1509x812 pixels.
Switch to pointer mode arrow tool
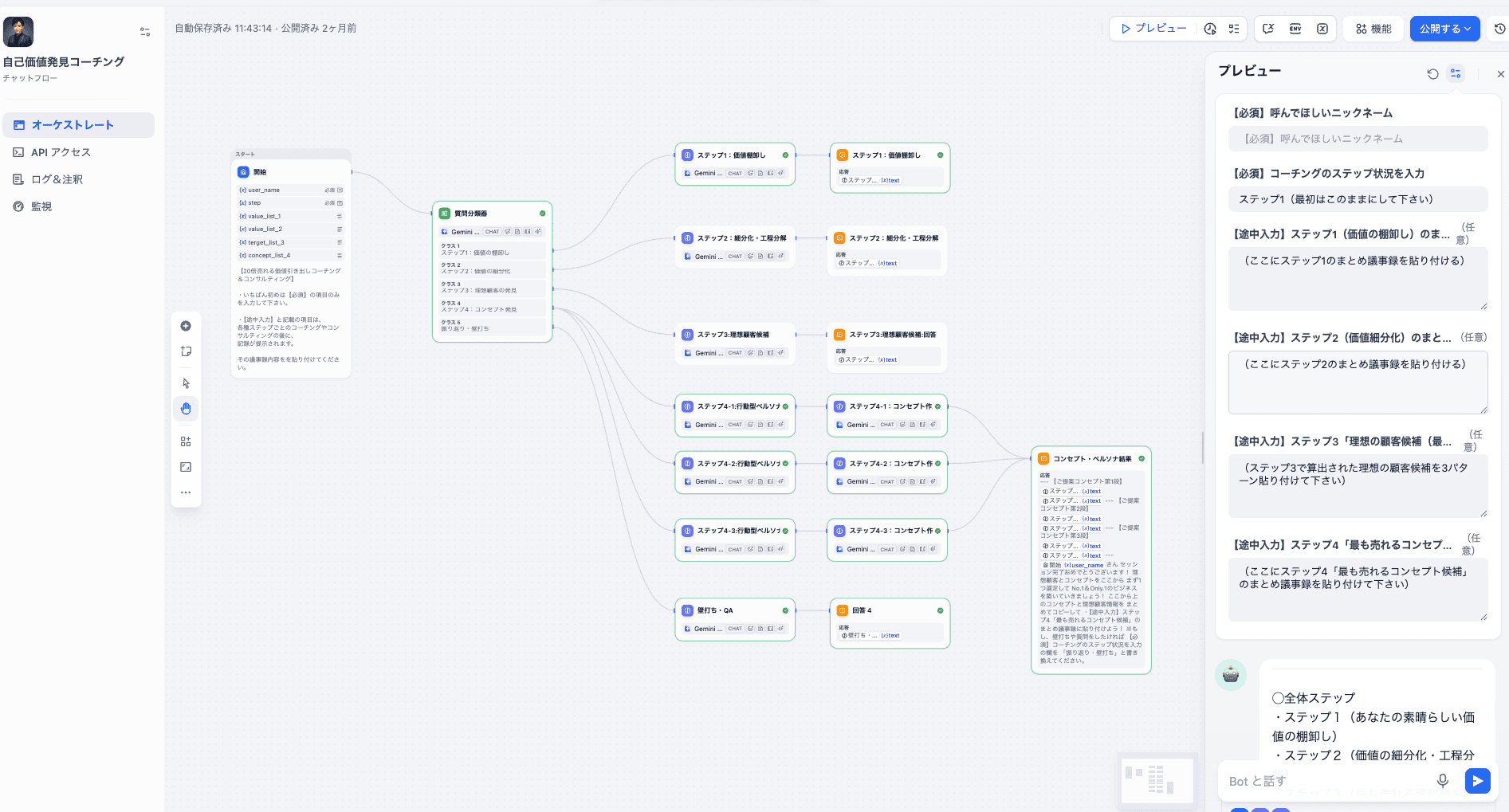click(186, 383)
